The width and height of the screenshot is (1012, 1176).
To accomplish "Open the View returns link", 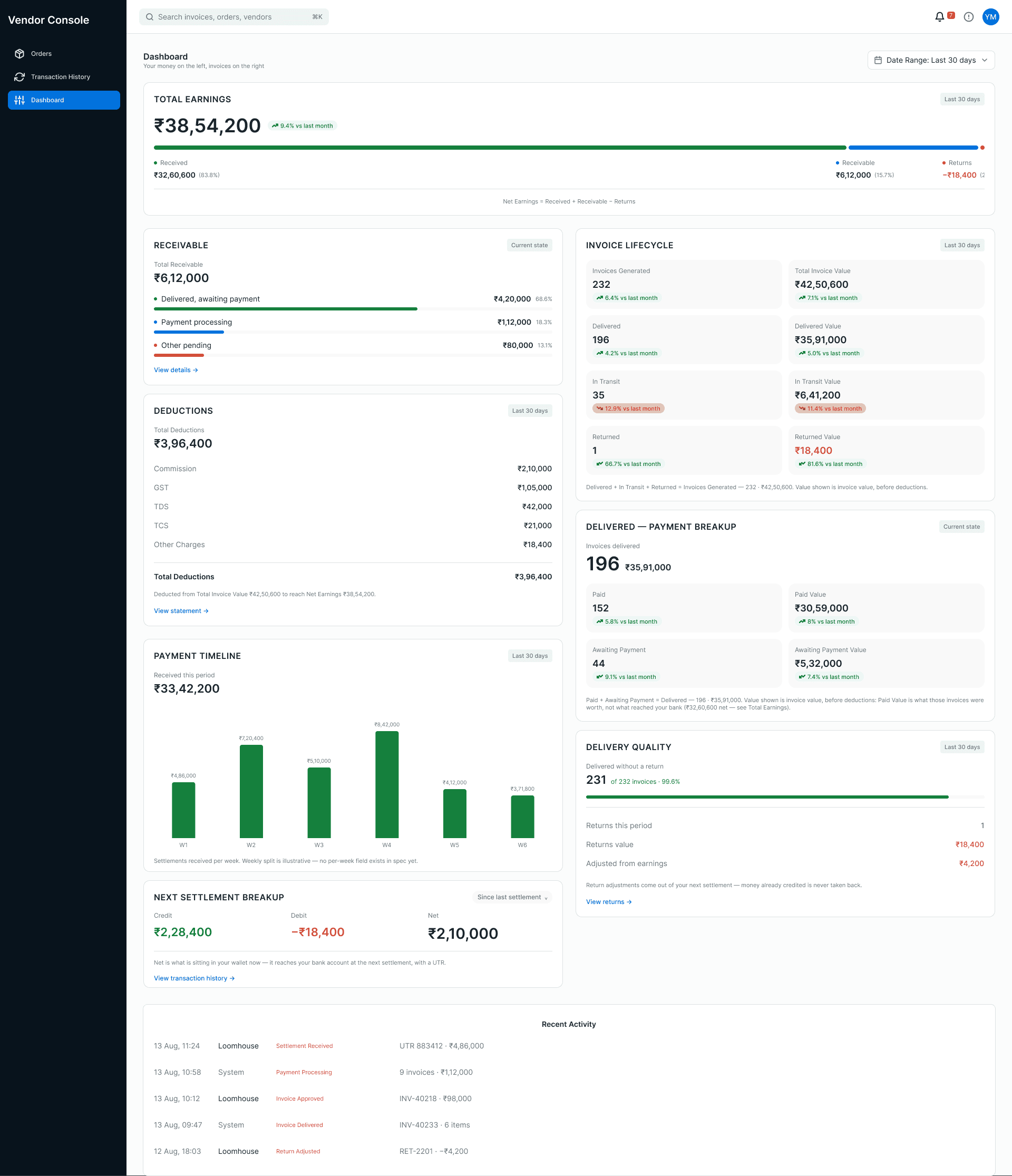I will [x=608, y=902].
